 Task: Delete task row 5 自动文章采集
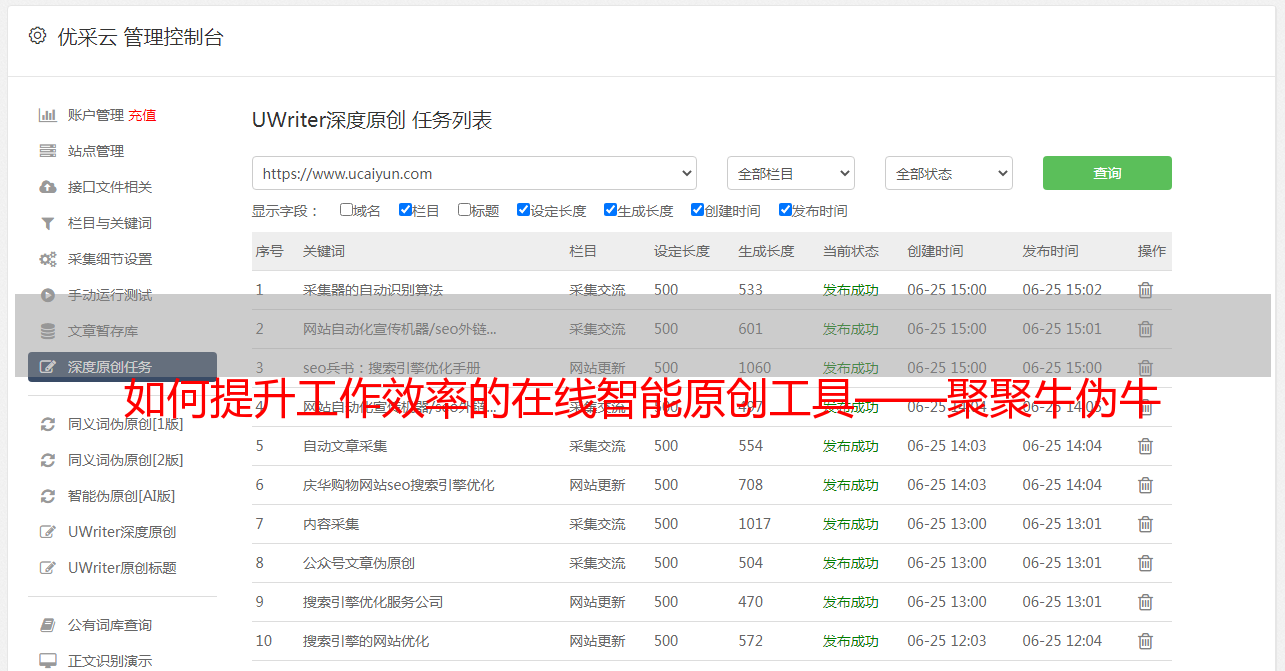pos(1146,446)
